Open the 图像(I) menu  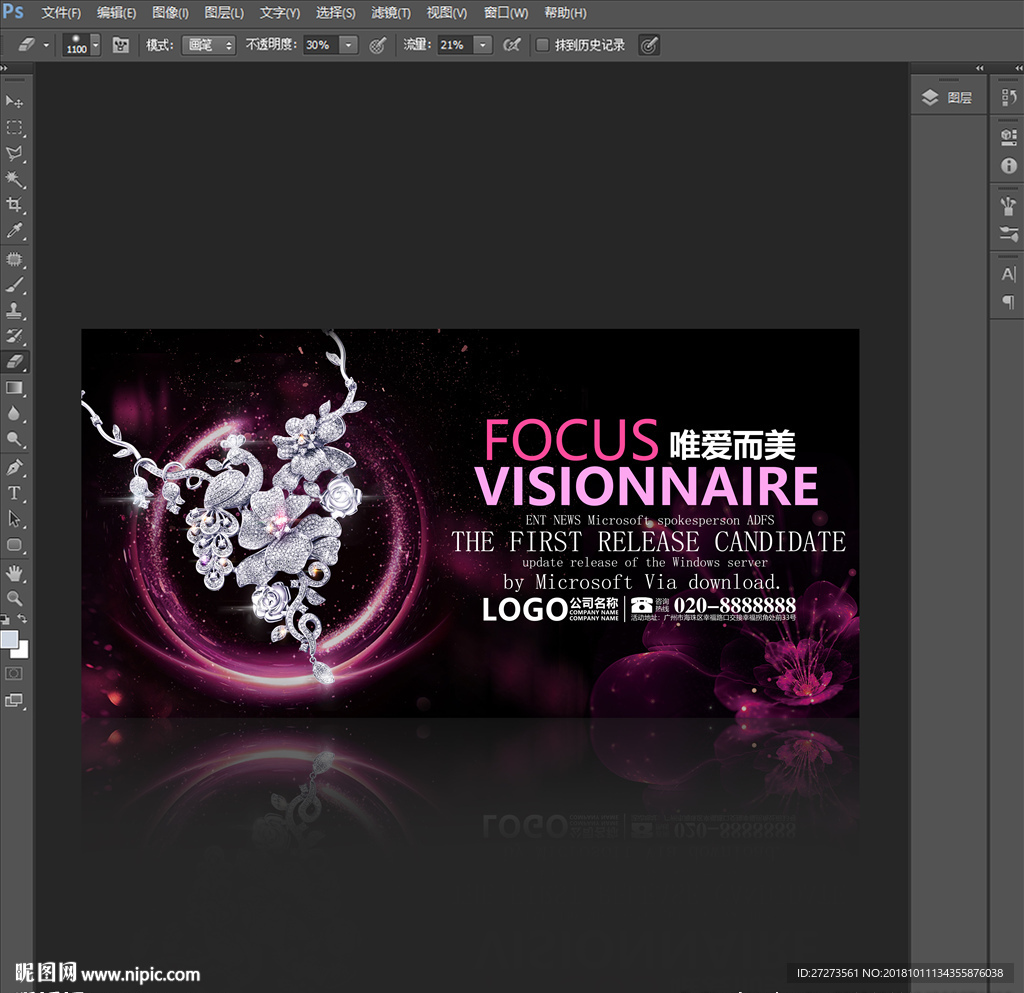coord(170,13)
